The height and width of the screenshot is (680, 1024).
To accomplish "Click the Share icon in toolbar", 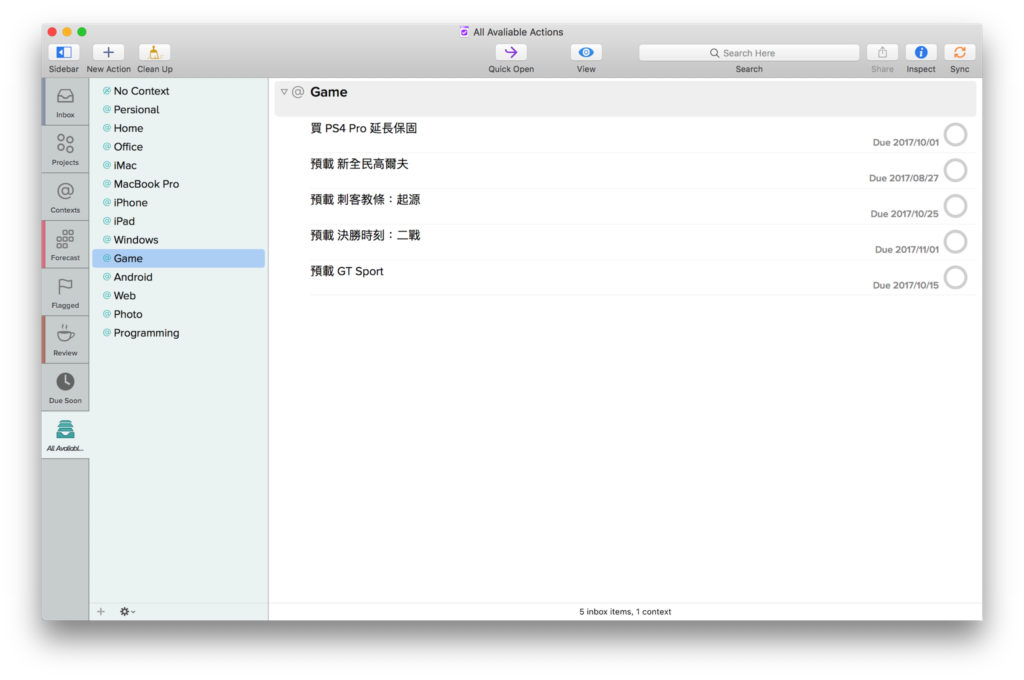I will click(882, 53).
